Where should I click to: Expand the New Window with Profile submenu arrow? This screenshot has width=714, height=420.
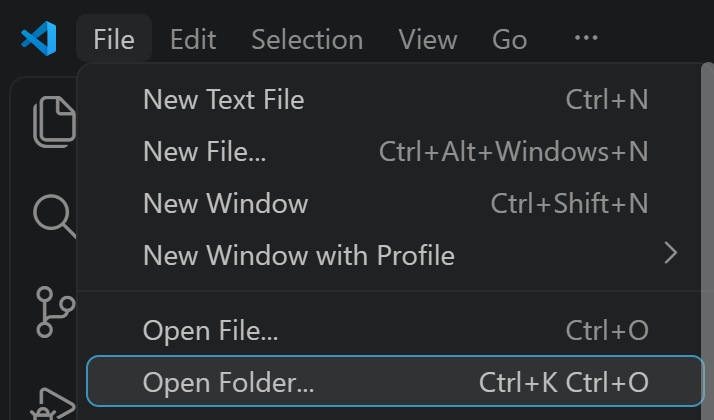click(x=671, y=253)
